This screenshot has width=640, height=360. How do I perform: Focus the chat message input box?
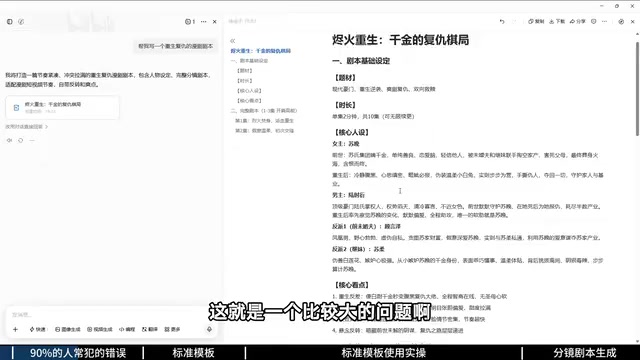tap(110, 315)
